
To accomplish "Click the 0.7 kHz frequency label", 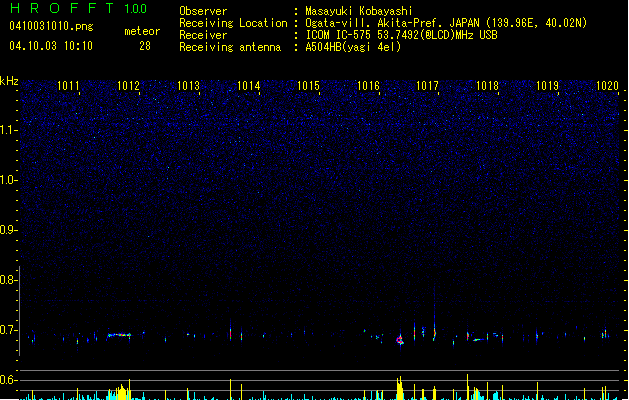I will coord(8,330).
